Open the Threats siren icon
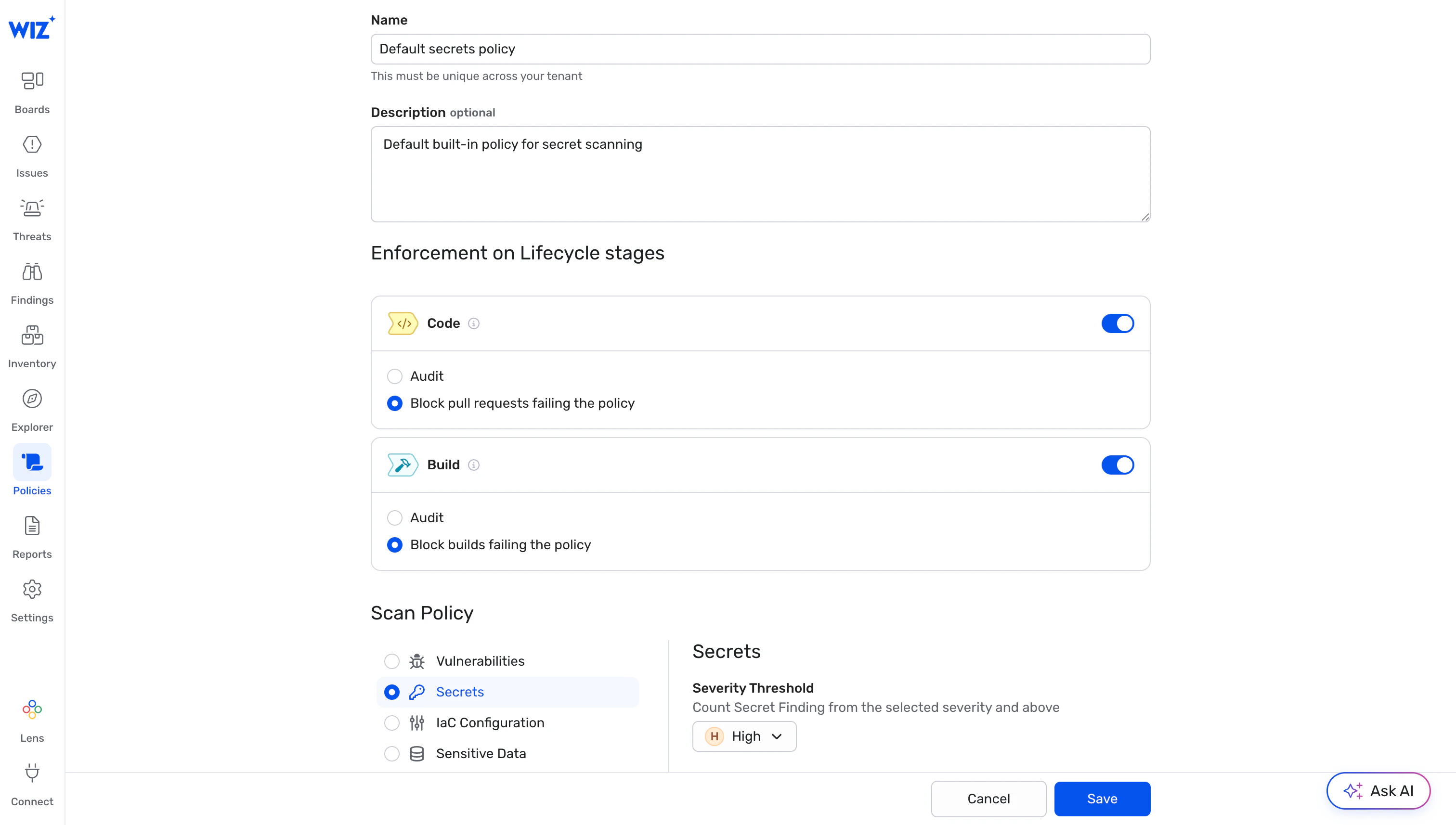 [x=32, y=208]
